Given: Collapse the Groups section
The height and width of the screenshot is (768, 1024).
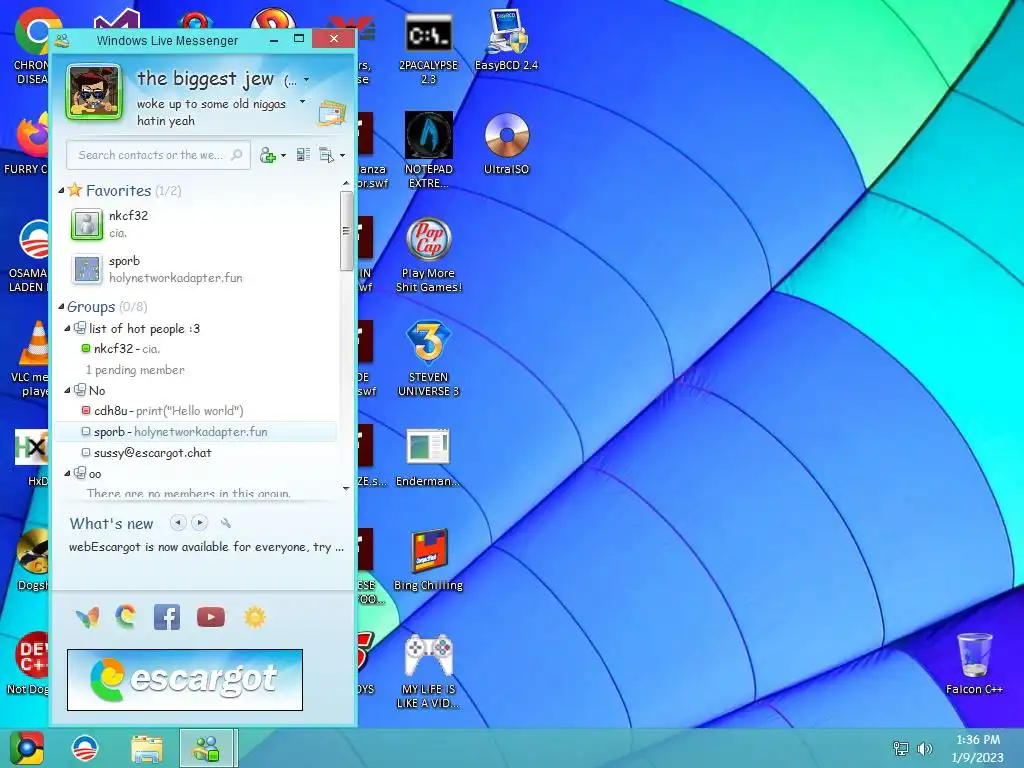Looking at the screenshot, I should (x=61, y=307).
